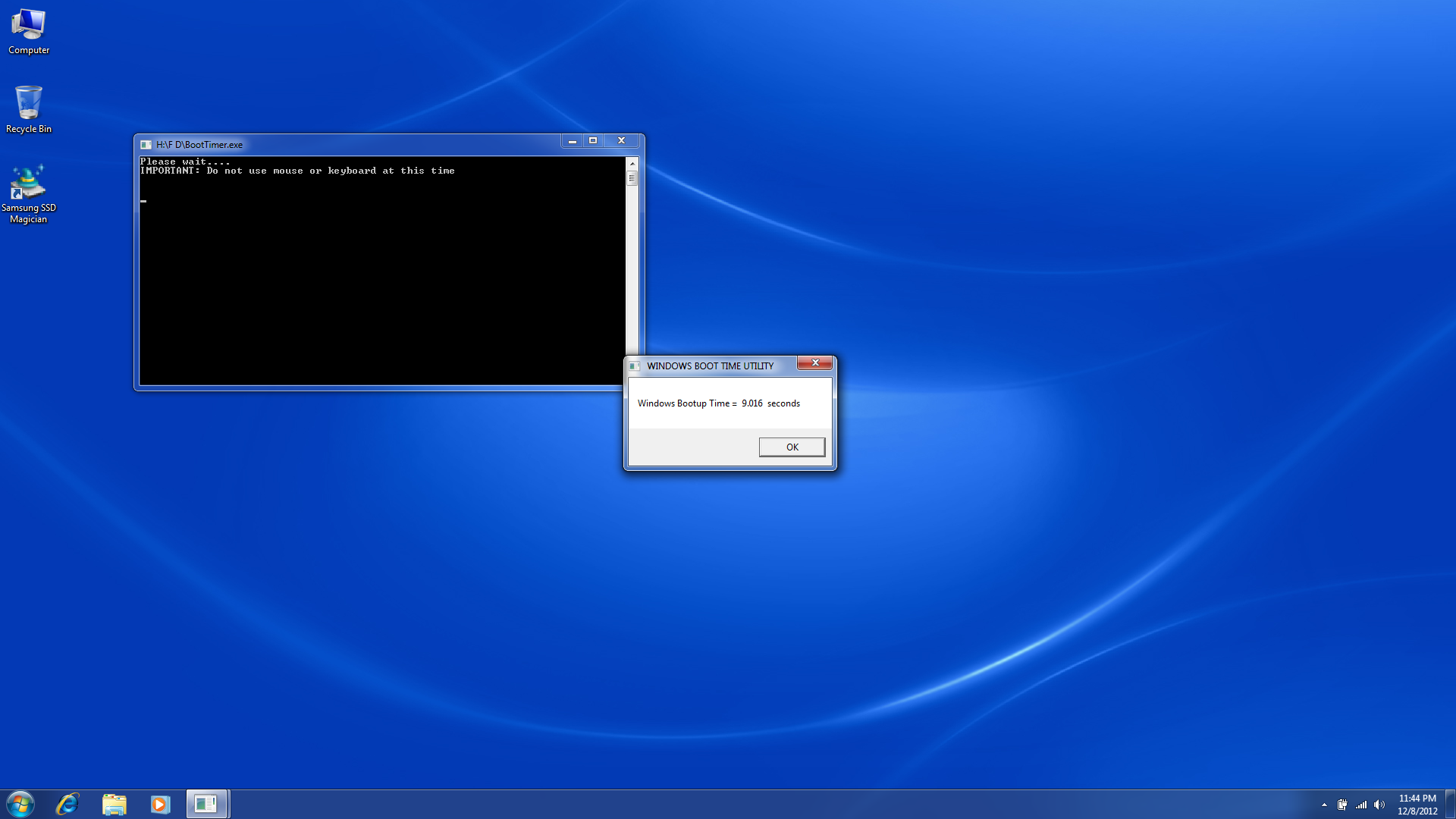
Task: Select the BootTimer taskbar button
Action: click(x=207, y=804)
